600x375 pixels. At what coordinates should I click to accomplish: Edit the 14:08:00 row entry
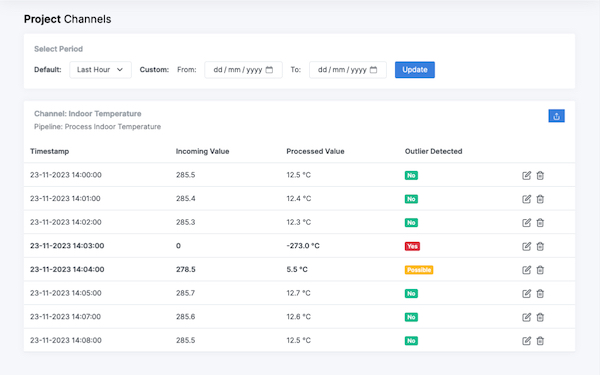point(527,341)
